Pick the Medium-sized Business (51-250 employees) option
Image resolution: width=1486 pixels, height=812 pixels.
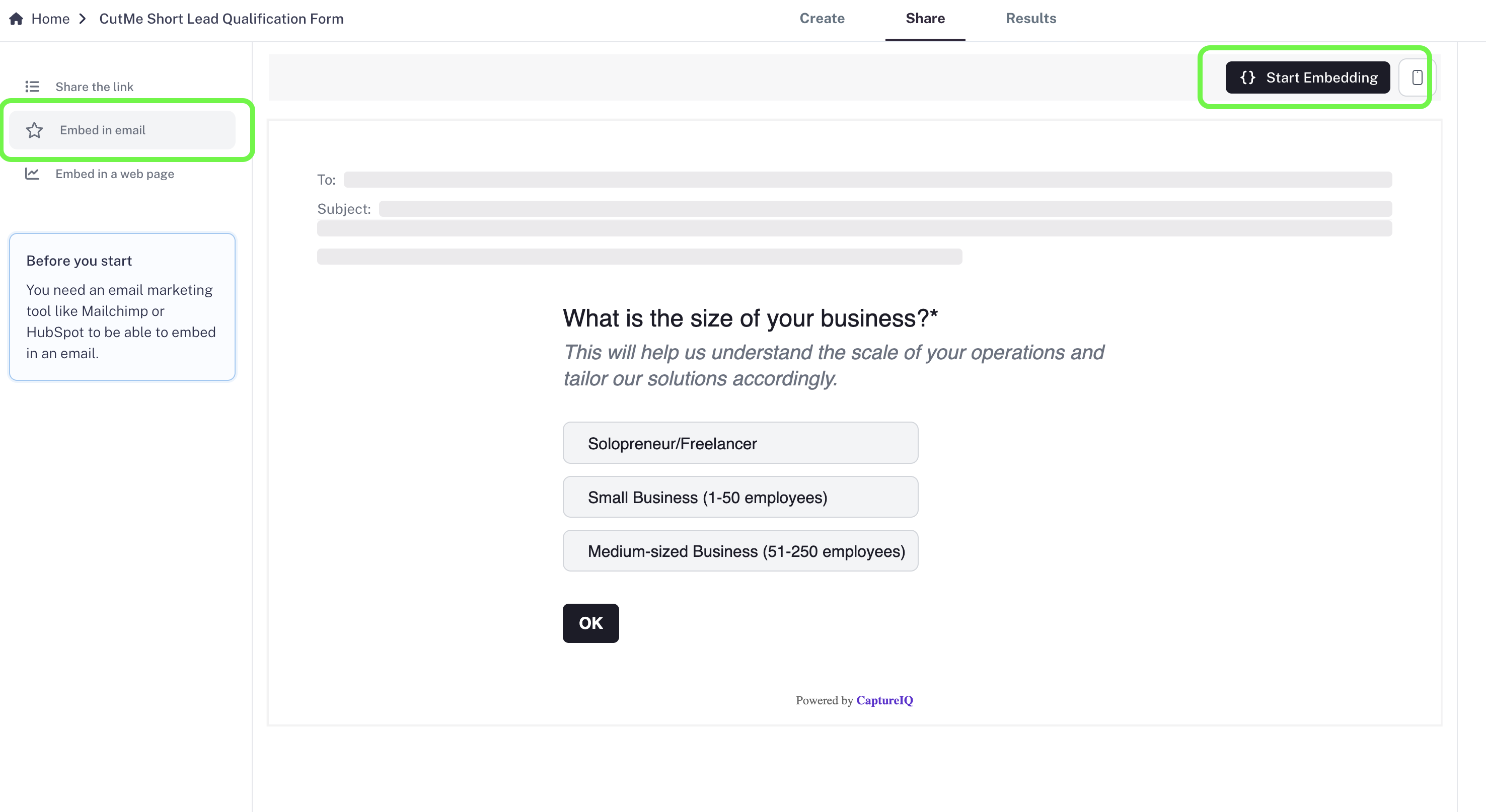coord(740,551)
